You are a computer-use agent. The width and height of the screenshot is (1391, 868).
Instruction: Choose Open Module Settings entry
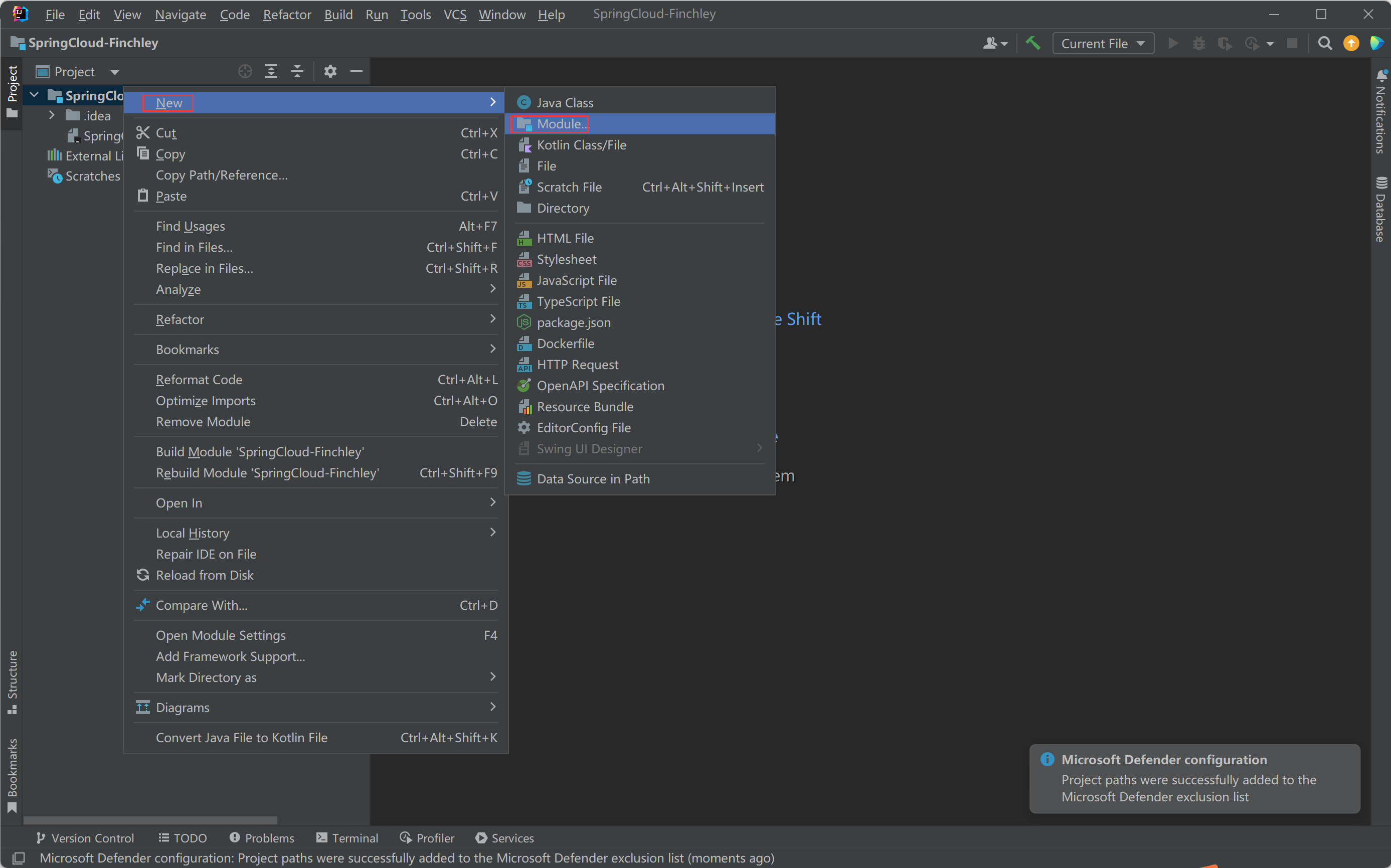tap(316, 635)
